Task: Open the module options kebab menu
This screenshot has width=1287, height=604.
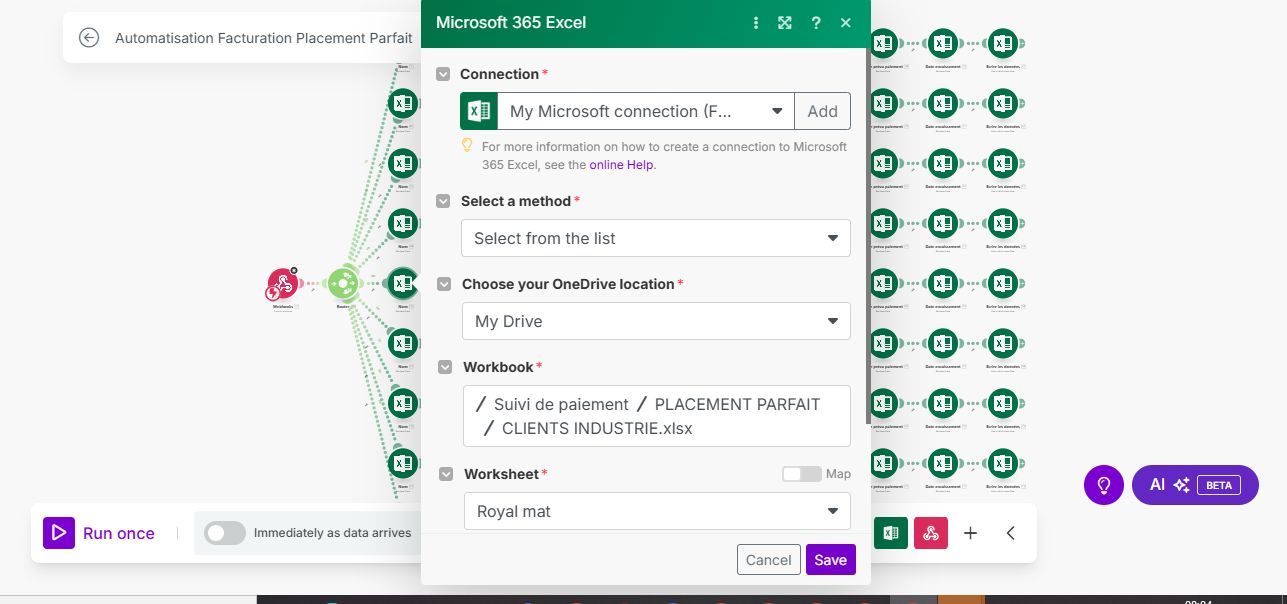Action: coord(756,23)
